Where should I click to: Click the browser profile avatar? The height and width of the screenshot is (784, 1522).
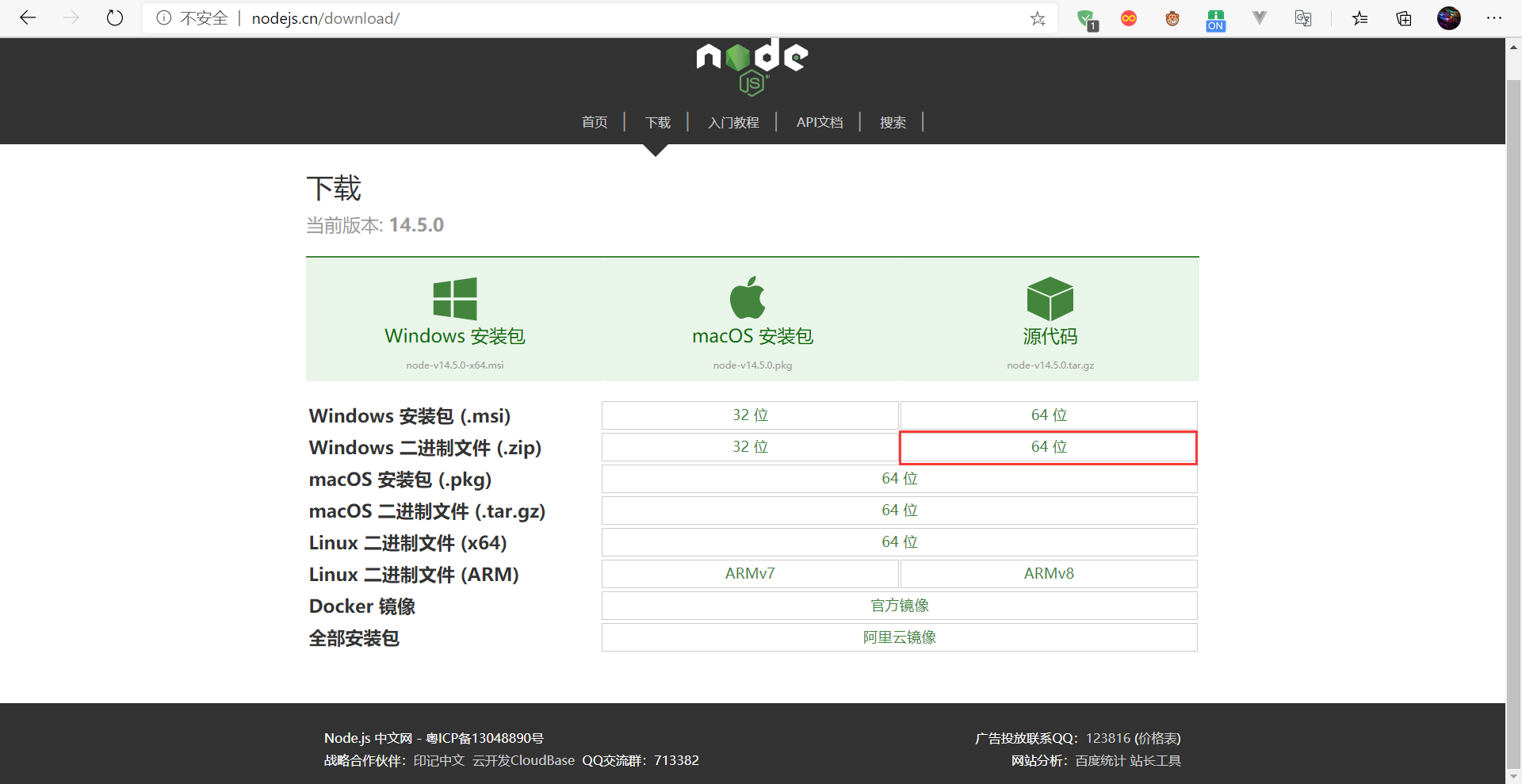[x=1449, y=18]
